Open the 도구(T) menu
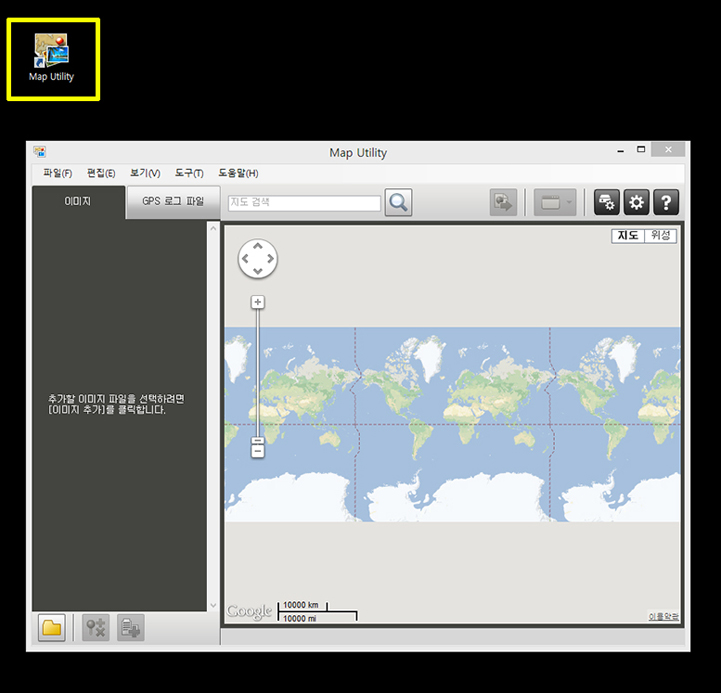Image resolution: width=721 pixels, height=693 pixels. (x=189, y=173)
